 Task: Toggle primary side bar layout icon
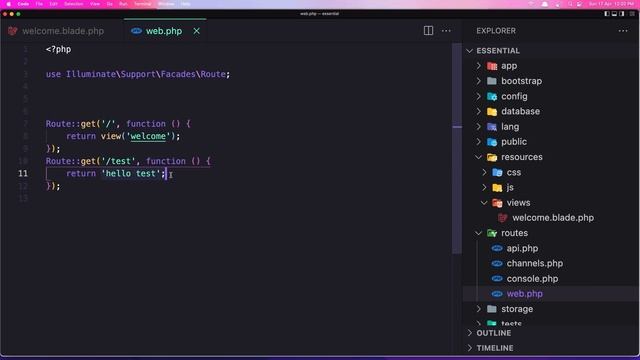tap(607, 13)
